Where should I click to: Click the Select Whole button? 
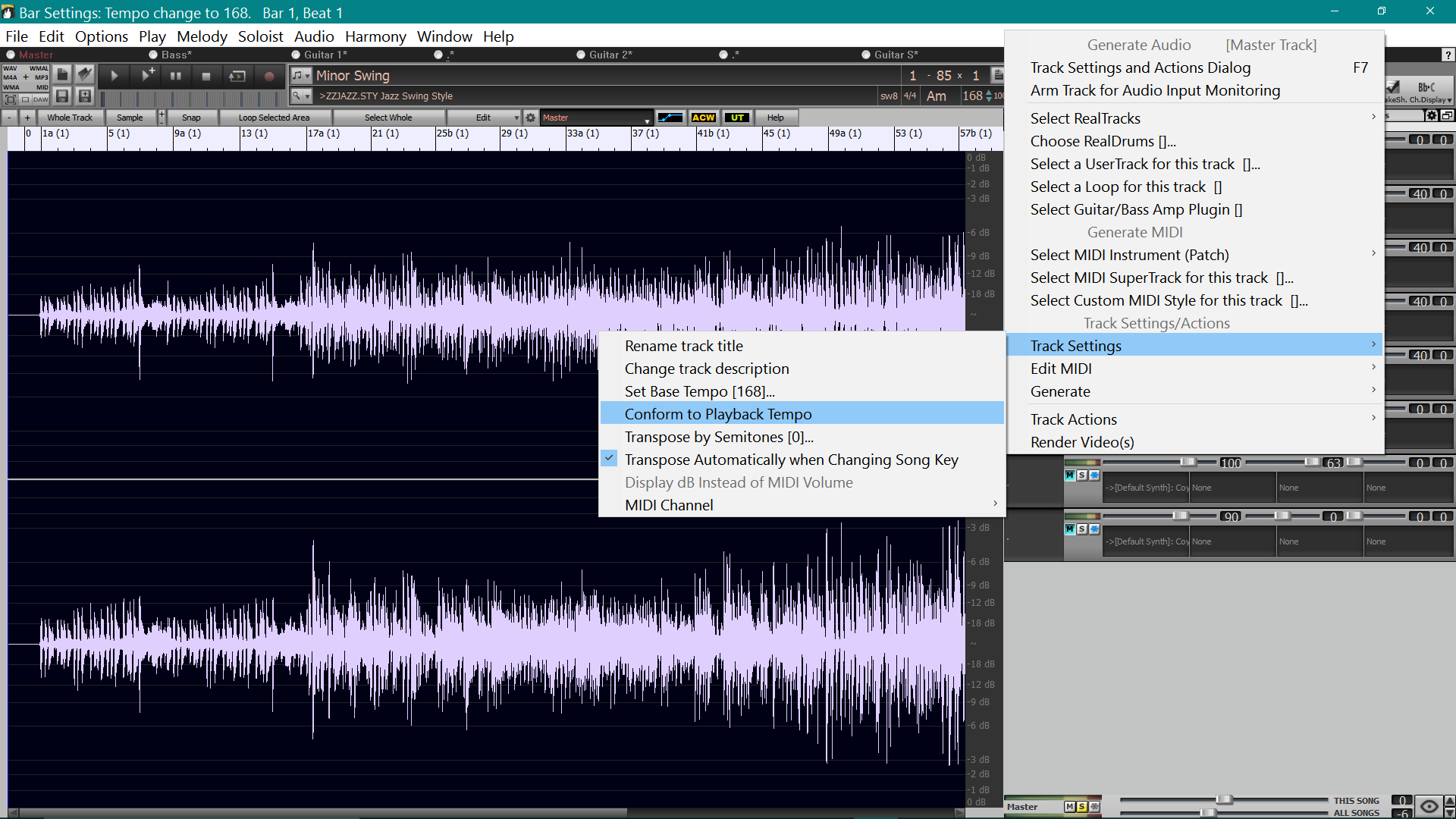pyautogui.click(x=388, y=118)
